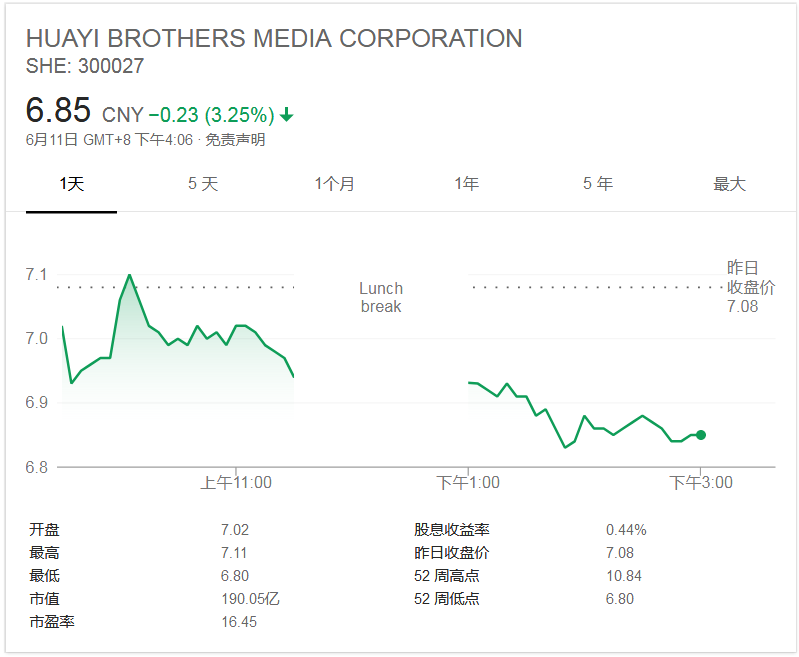799x657 pixels.
Task: Click the 6.85 current stock price
Action: (59, 111)
